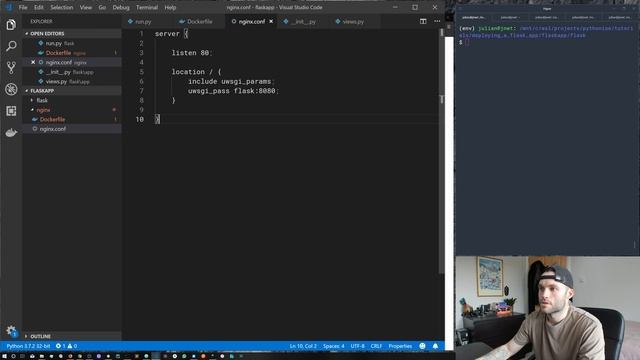Select the Python 3.7.2 32-bit interpreter
The width and height of the screenshot is (640, 360).
click(28, 346)
